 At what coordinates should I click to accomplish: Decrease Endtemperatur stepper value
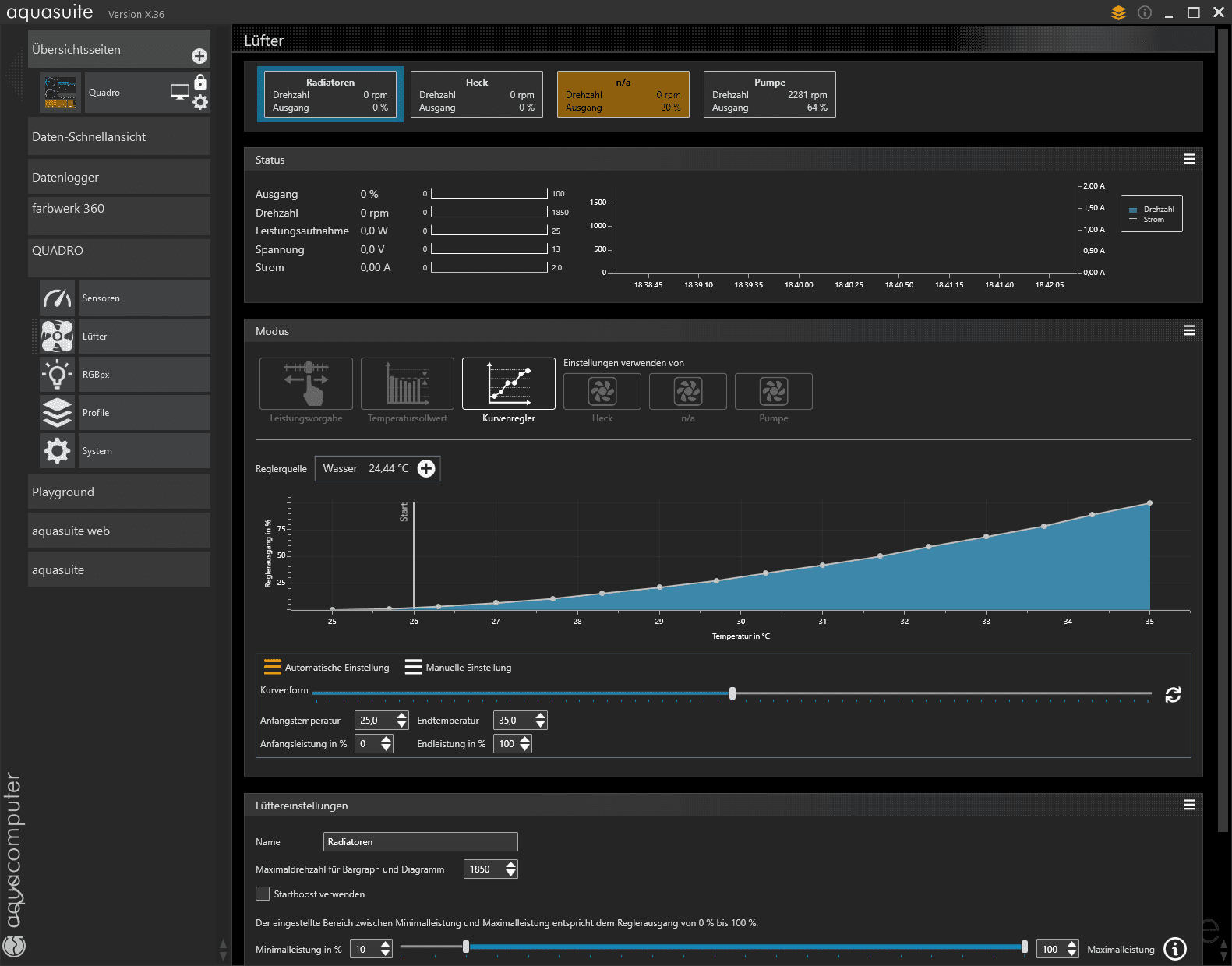pos(541,724)
